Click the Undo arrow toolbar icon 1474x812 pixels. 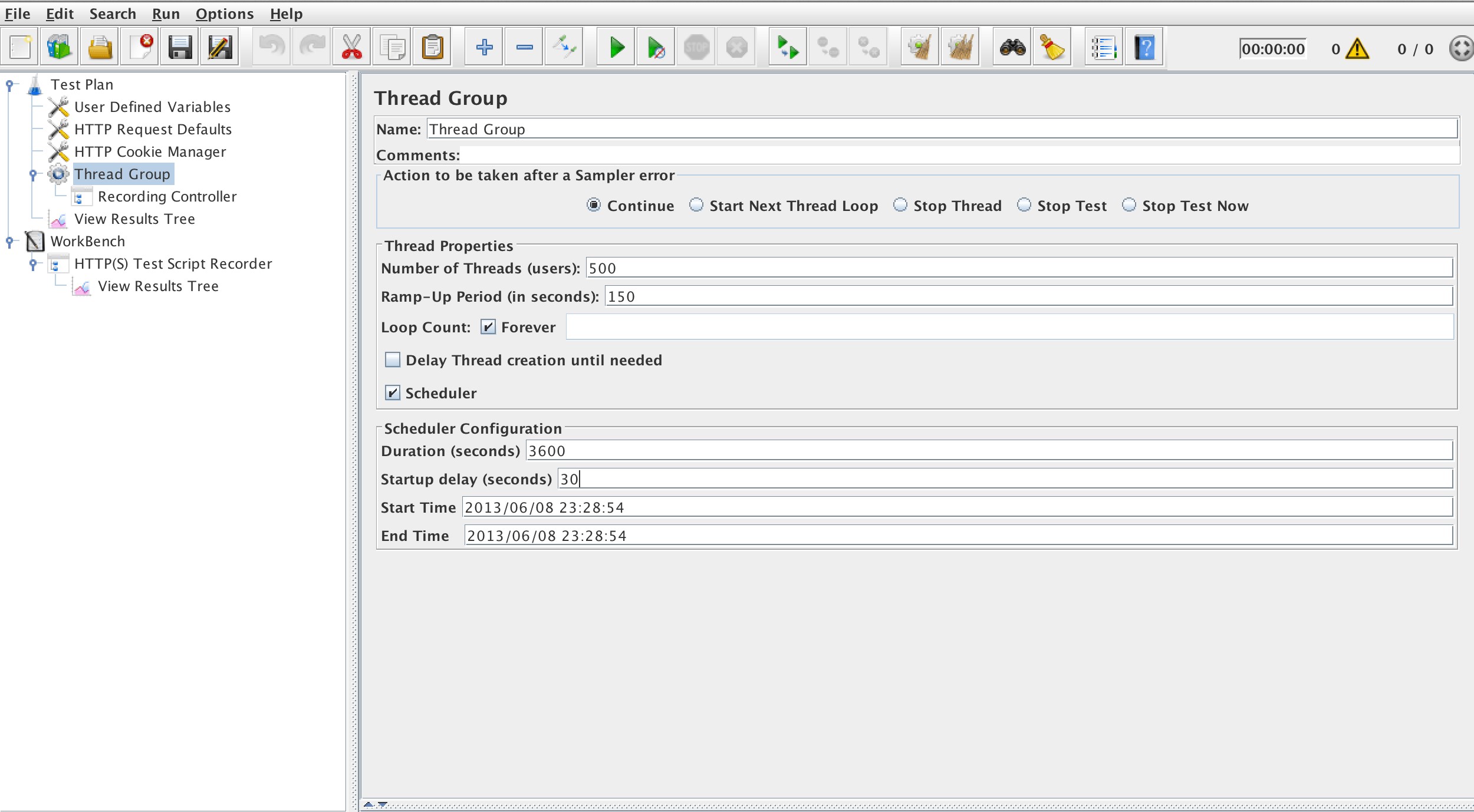[x=271, y=47]
